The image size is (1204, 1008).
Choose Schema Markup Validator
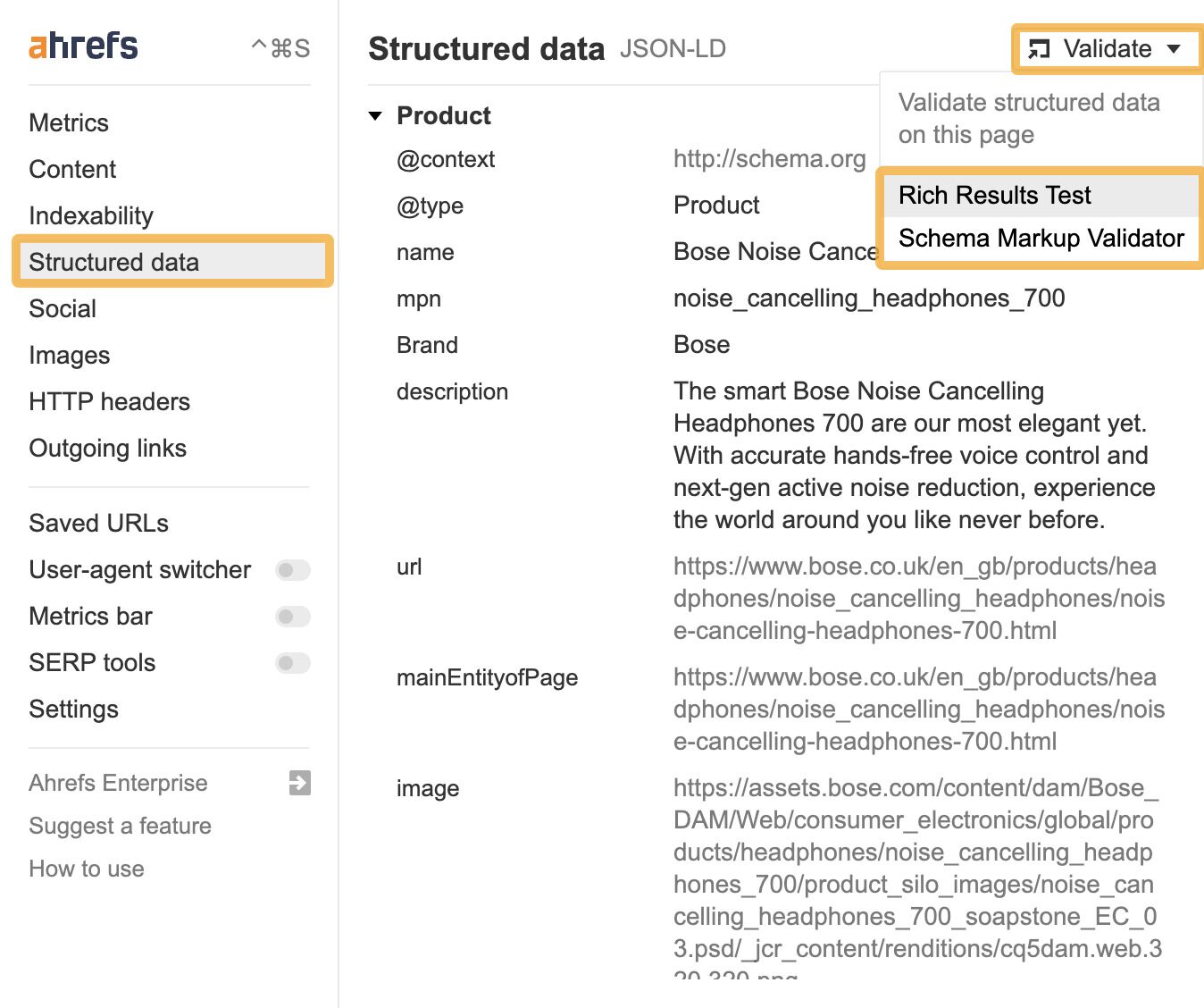(x=1041, y=238)
